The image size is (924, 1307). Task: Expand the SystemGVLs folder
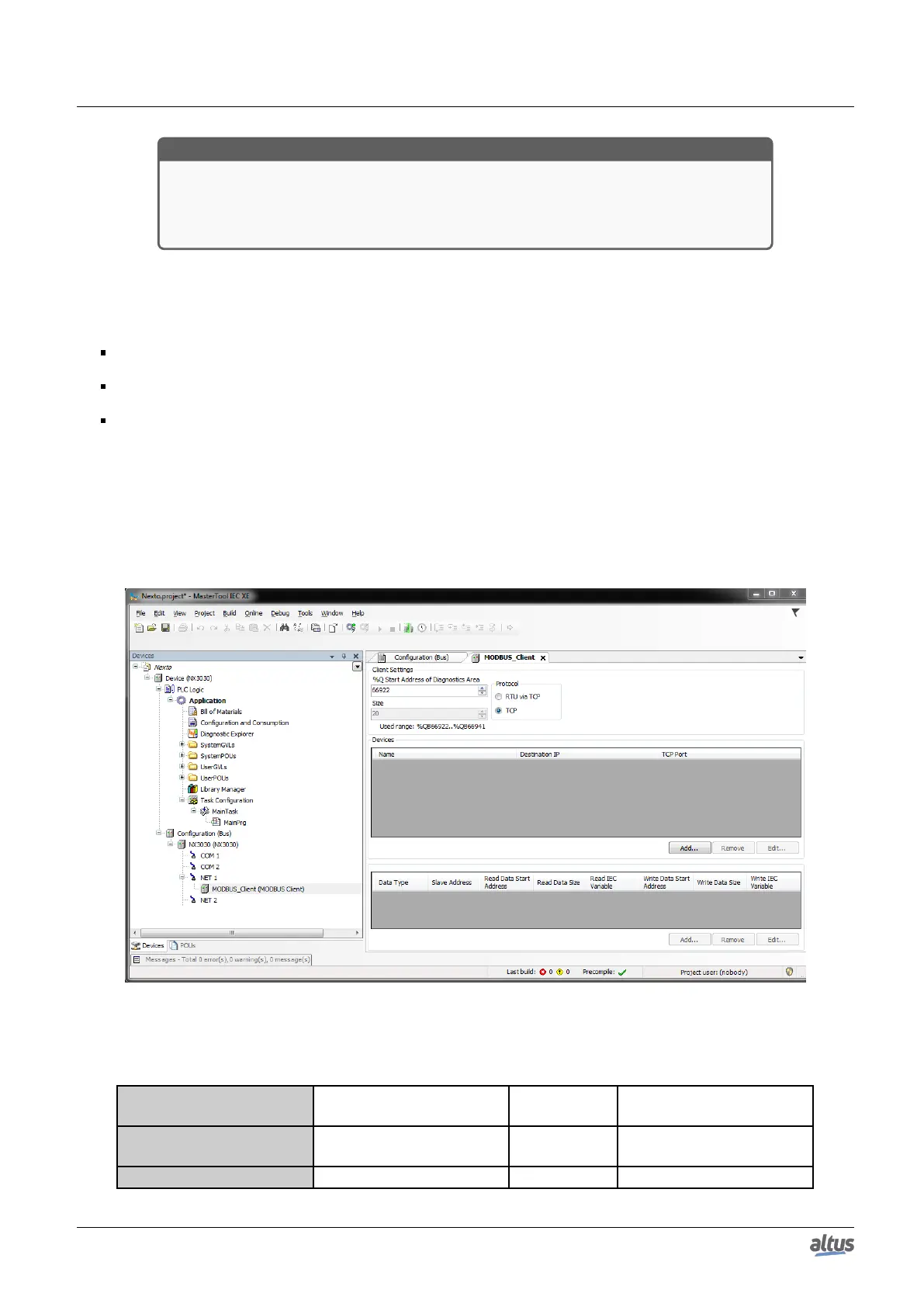182,745
